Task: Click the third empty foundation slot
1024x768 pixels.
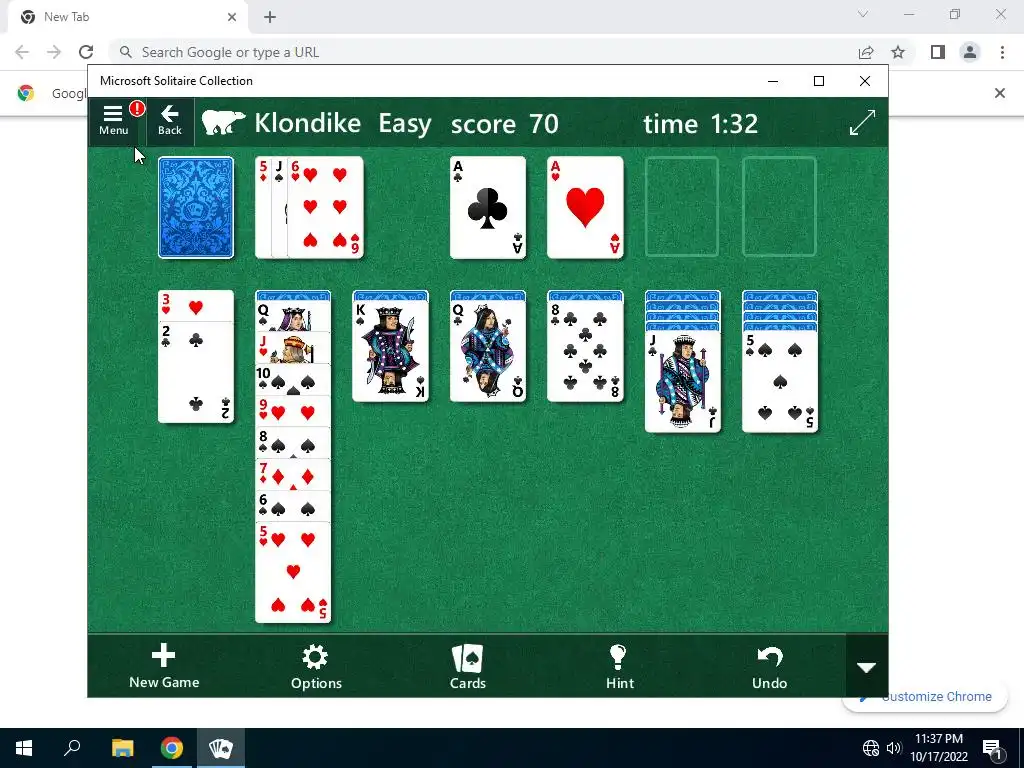Action: tap(682, 207)
